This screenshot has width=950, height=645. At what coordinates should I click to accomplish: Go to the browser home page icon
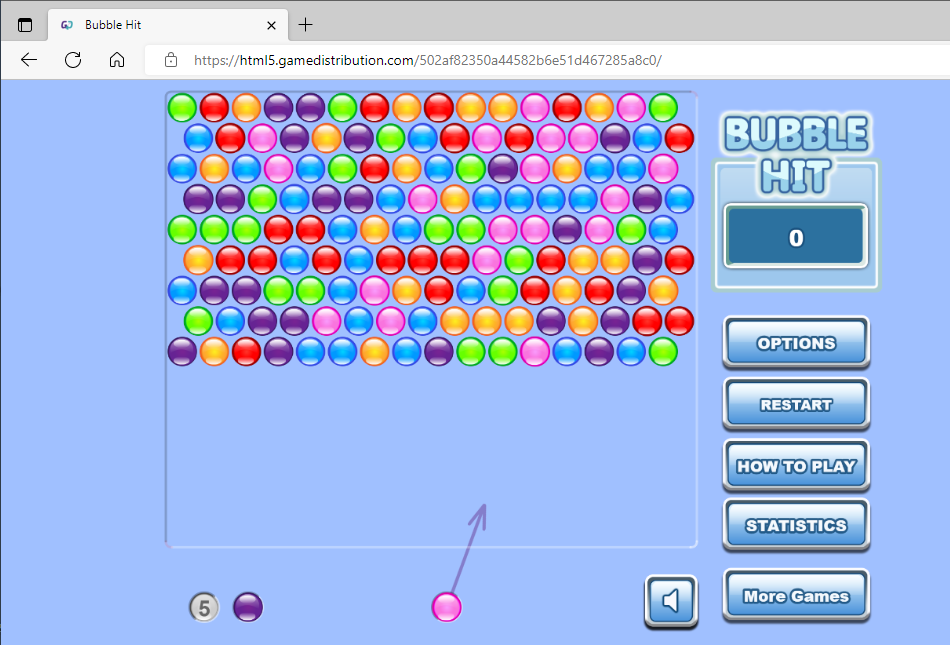click(117, 60)
